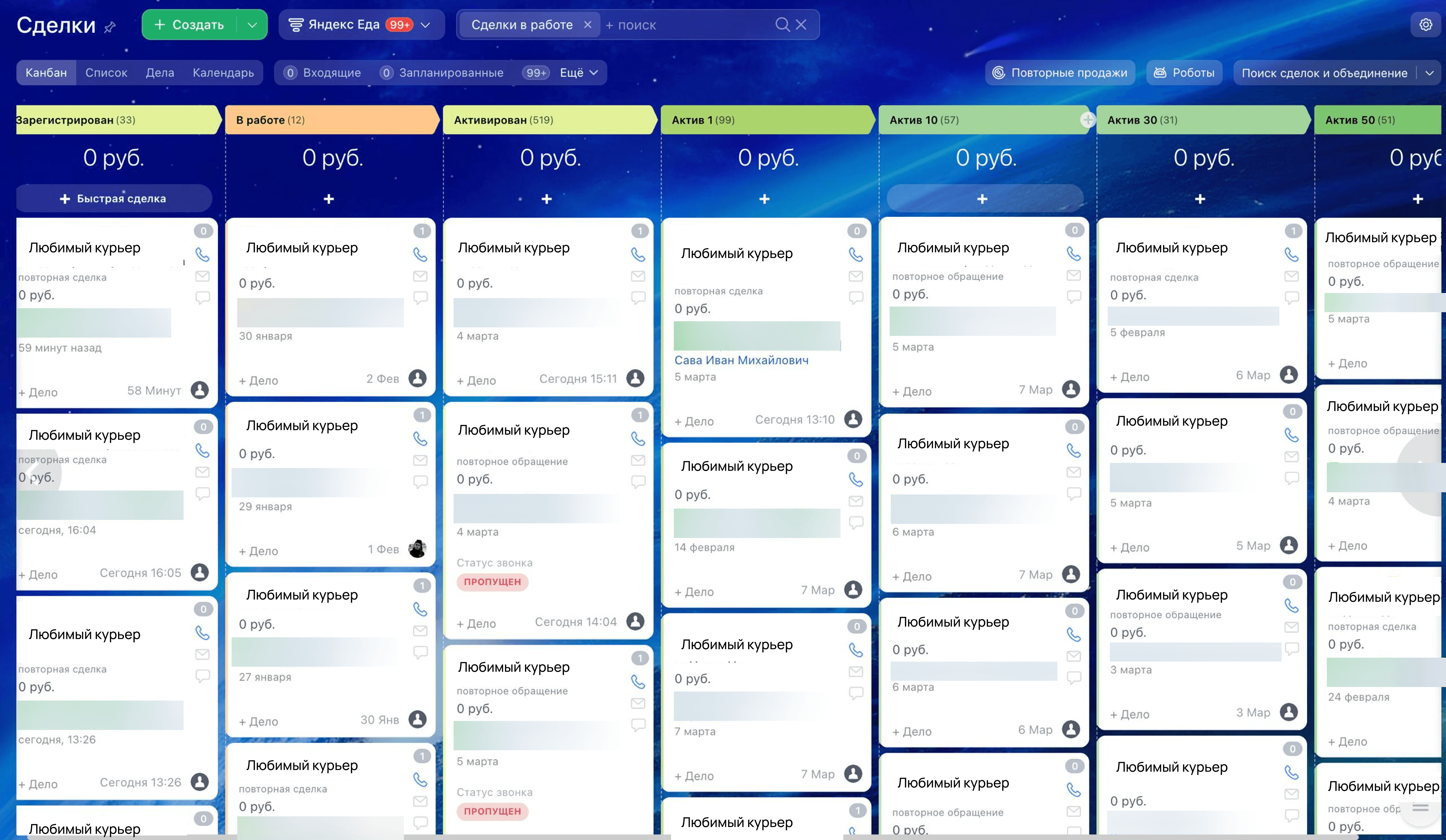Clear the search filter with X icon
Screen dimensions: 1446x840
click(x=802, y=25)
